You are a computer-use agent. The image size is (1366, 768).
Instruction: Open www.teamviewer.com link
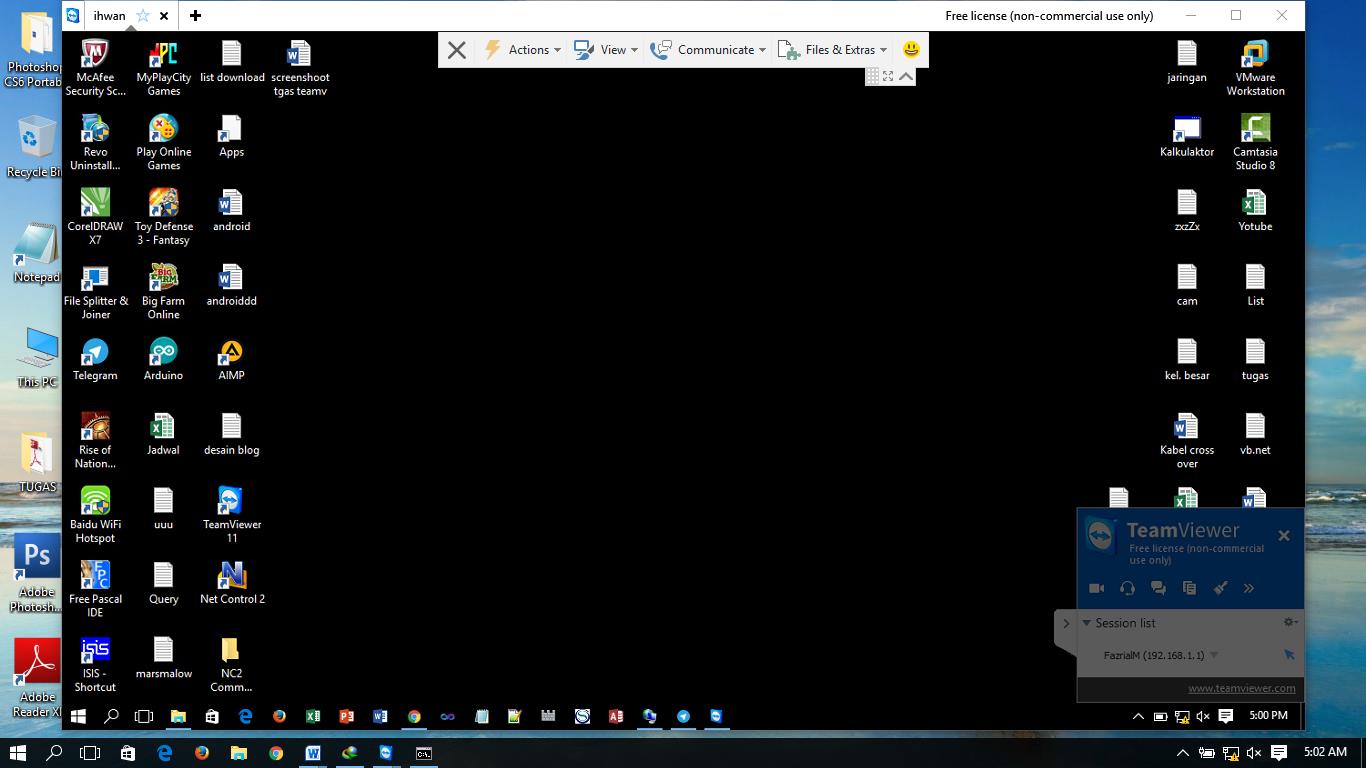1242,688
